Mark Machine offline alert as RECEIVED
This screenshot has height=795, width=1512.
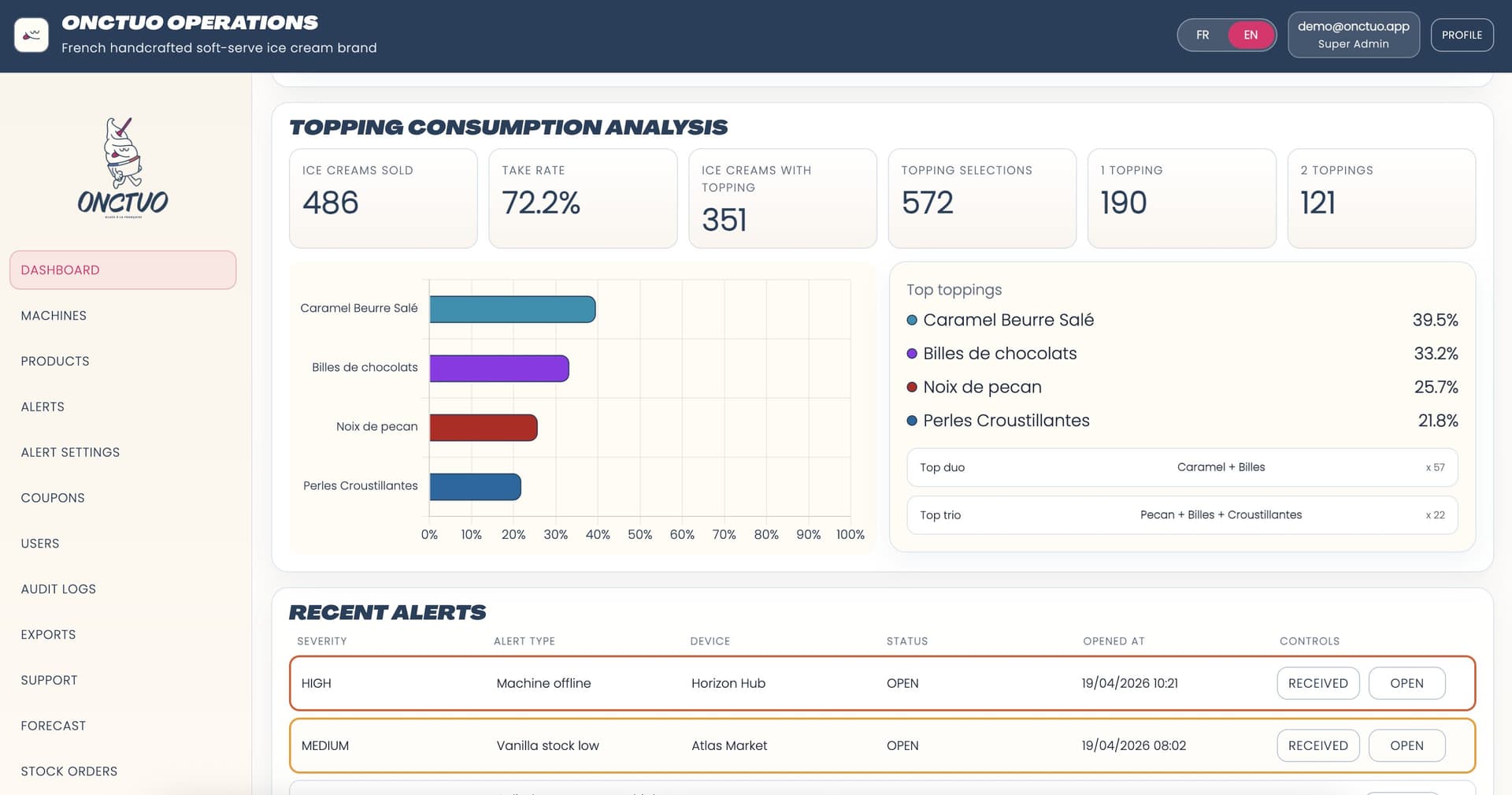tap(1317, 683)
